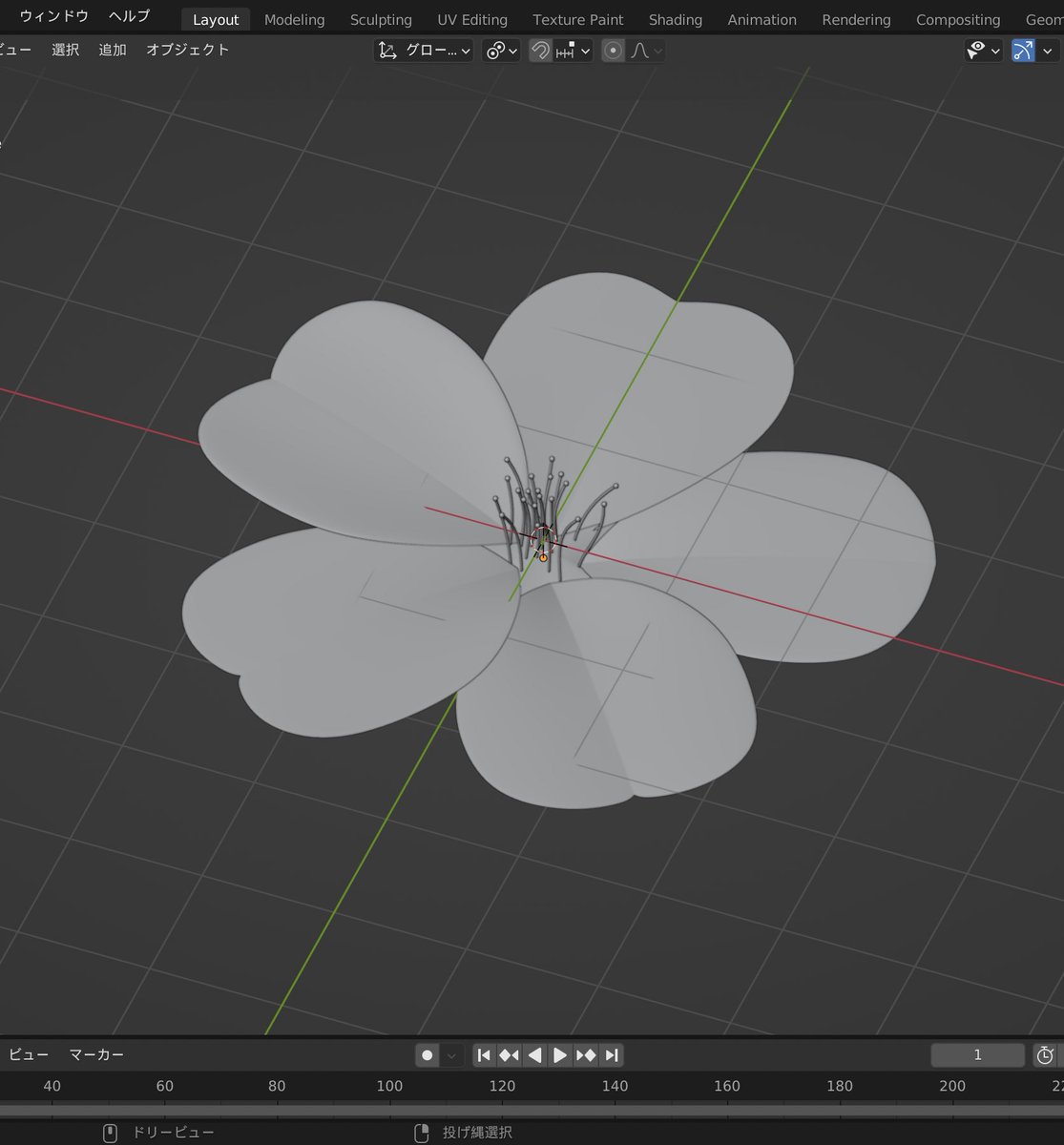Toggle the snap magnet icon
Screen dimensions: 1064x1145
540,51
